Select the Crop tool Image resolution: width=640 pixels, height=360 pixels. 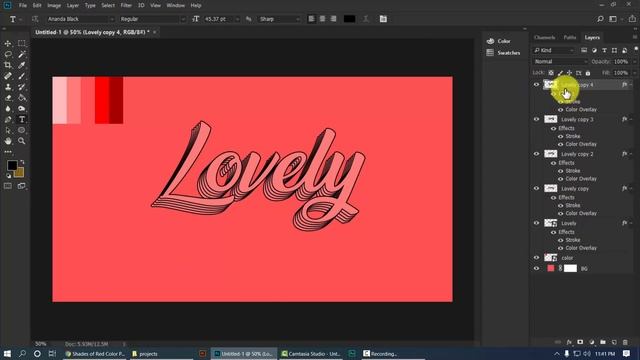(8, 65)
